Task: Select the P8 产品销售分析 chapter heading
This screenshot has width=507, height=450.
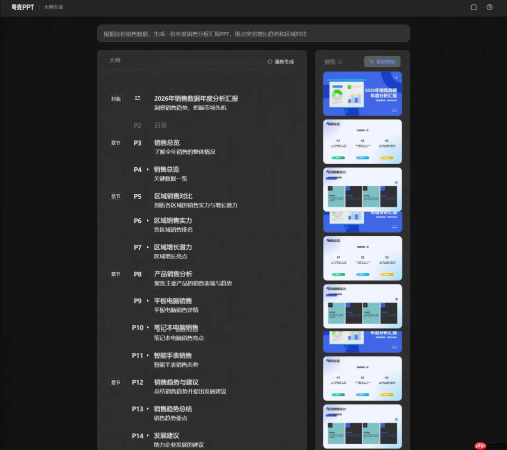Action: [173, 274]
